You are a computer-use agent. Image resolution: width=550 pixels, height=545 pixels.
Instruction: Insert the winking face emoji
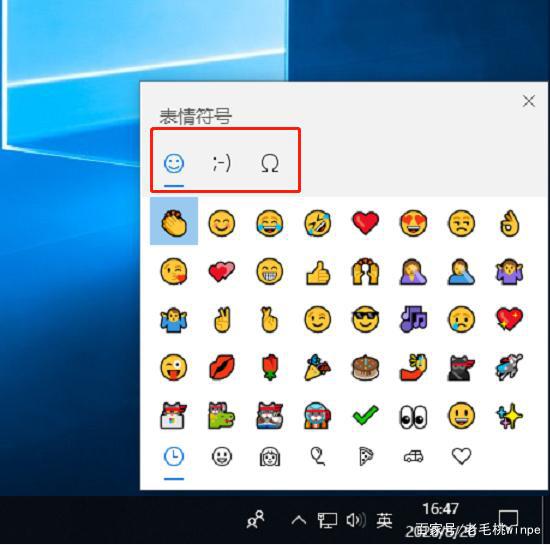coord(318,319)
